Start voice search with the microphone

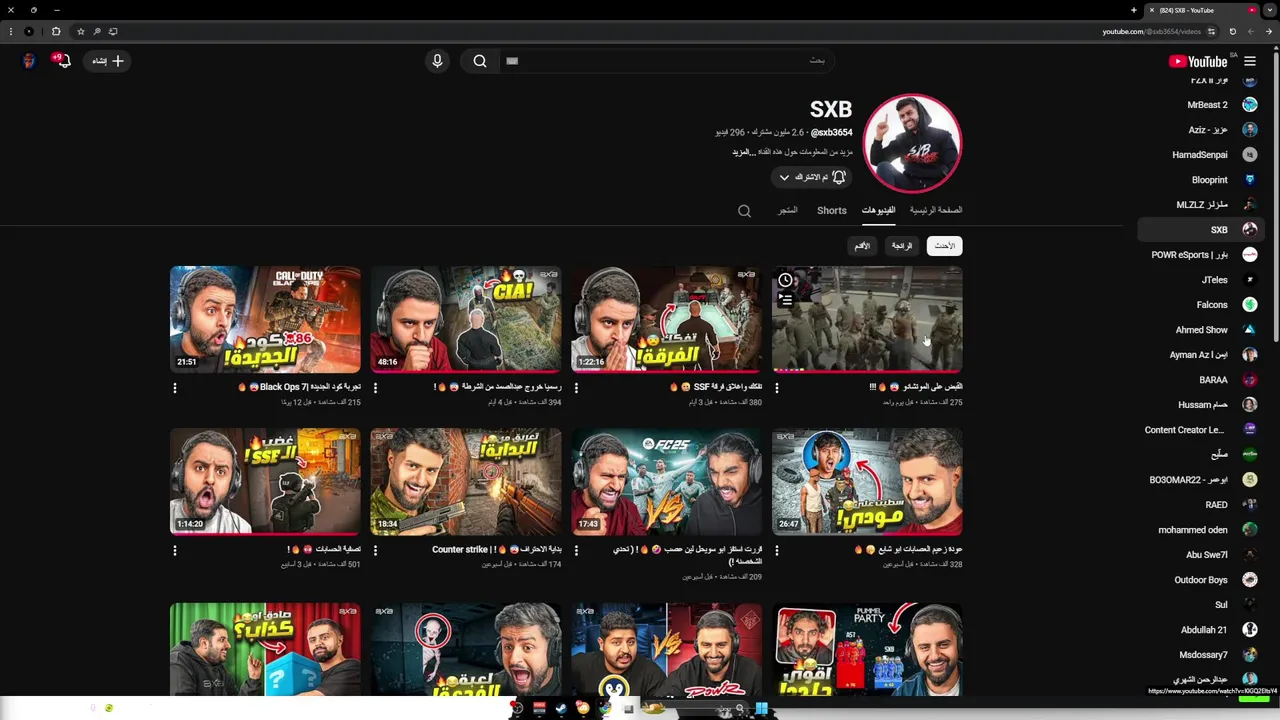[x=437, y=61]
